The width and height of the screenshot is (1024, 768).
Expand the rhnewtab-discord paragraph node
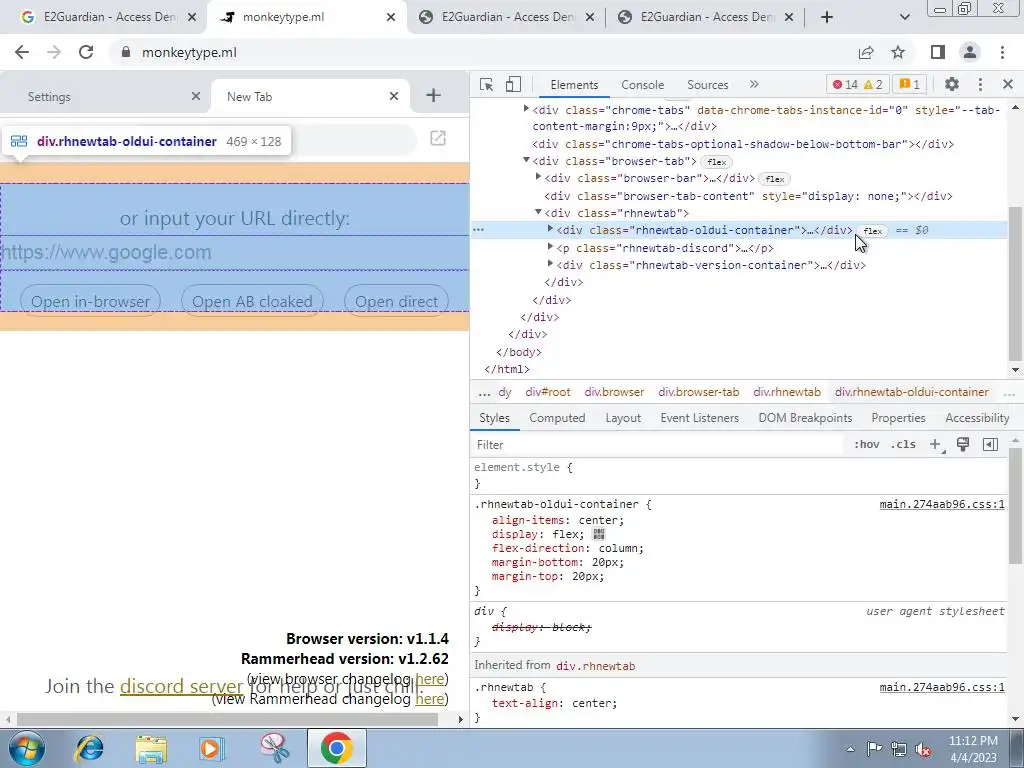click(551, 247)
